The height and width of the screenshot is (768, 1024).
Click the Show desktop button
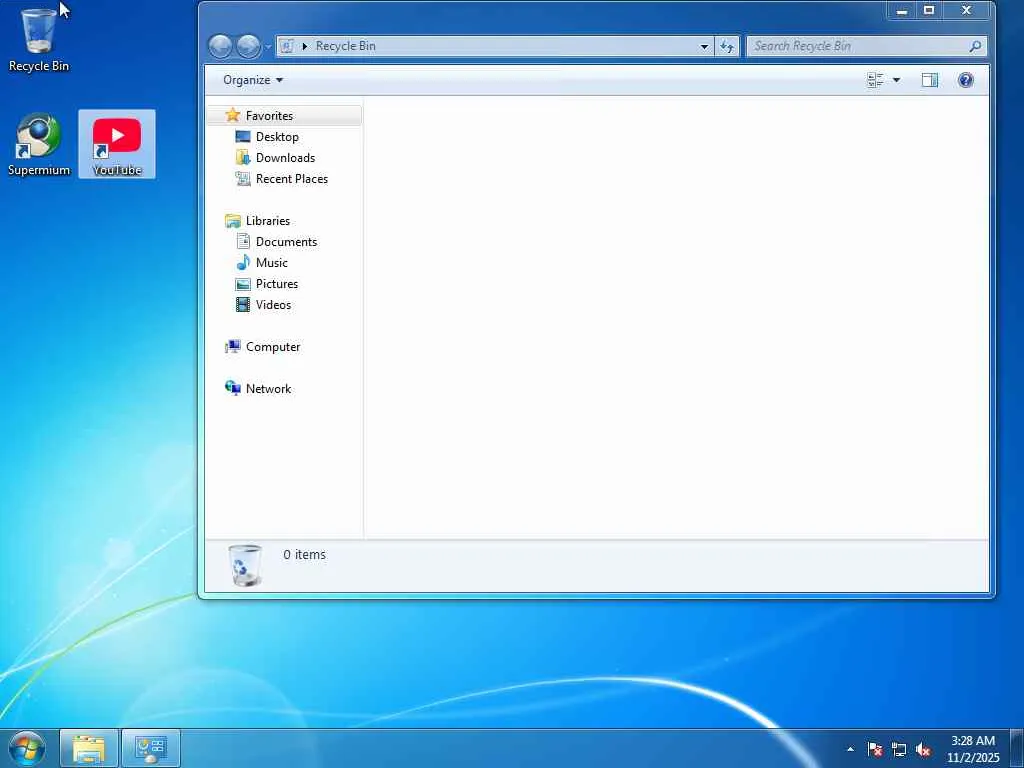tap(1017, 749)
